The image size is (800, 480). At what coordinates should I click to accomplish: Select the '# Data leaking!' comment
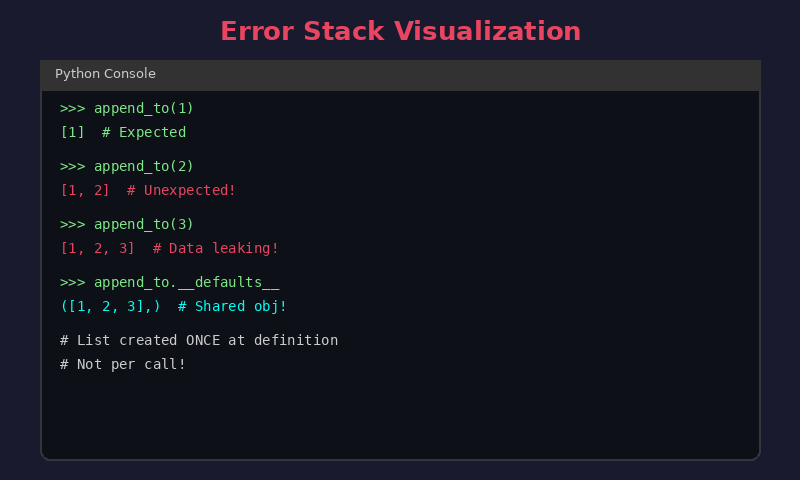pos(216,248)
